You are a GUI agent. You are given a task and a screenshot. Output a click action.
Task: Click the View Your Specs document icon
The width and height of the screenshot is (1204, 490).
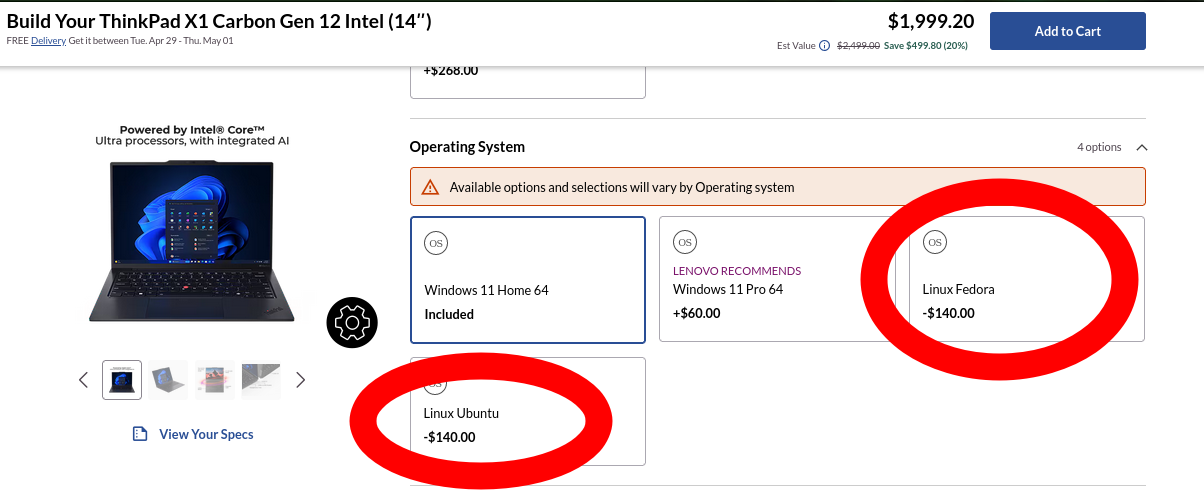click(140, 434)
